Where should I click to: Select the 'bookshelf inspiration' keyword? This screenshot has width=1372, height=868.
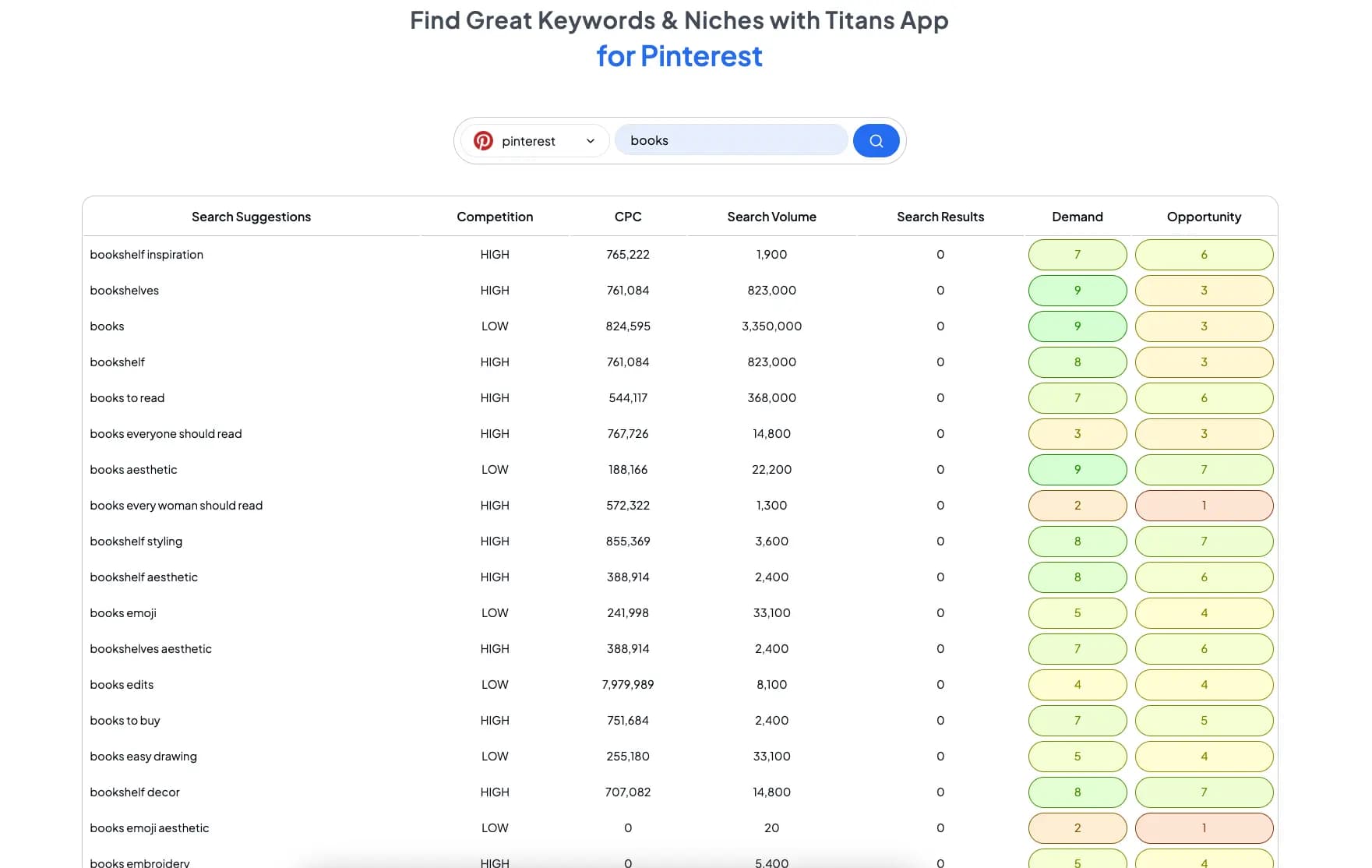pyautogui.click(x=146, y=255)
